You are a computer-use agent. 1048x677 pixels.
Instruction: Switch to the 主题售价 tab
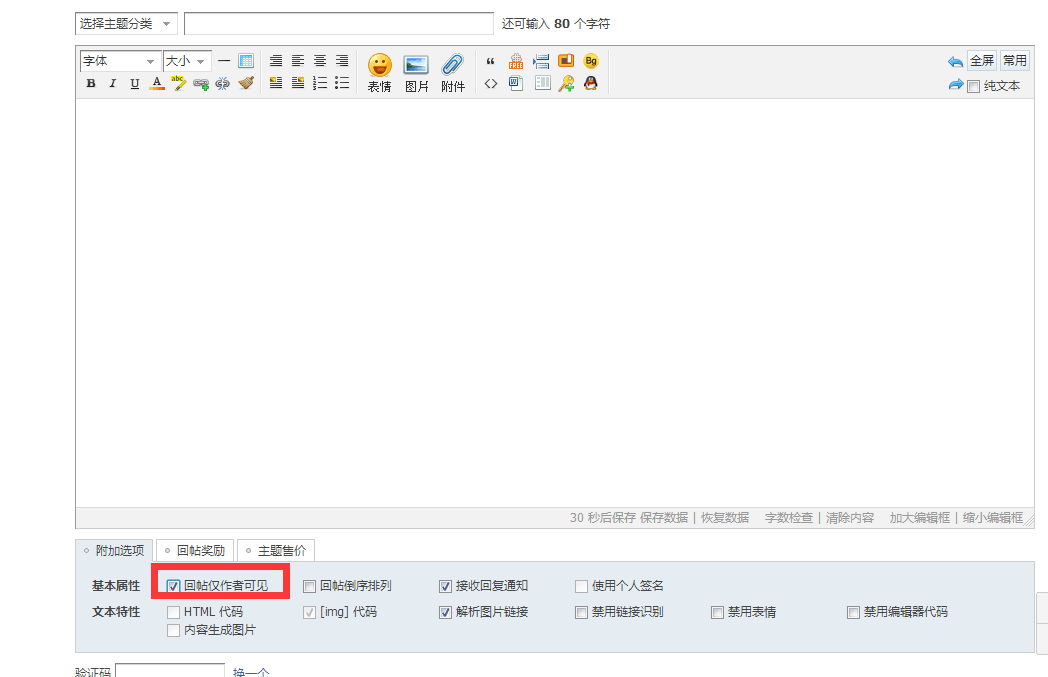276,551
